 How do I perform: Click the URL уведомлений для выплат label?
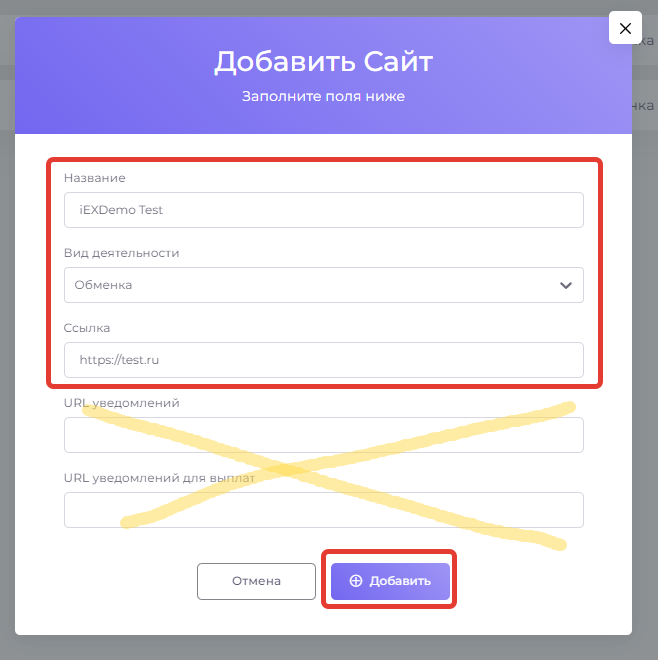point(159,478)
